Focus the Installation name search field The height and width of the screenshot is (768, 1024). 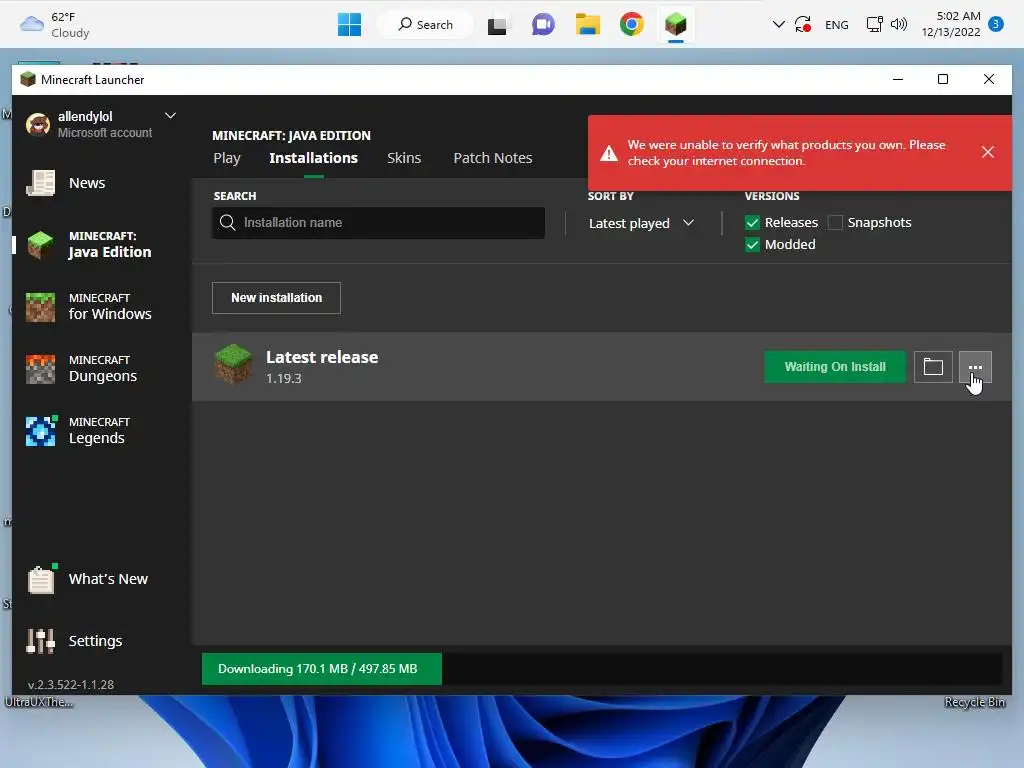[x=379, y=223]
